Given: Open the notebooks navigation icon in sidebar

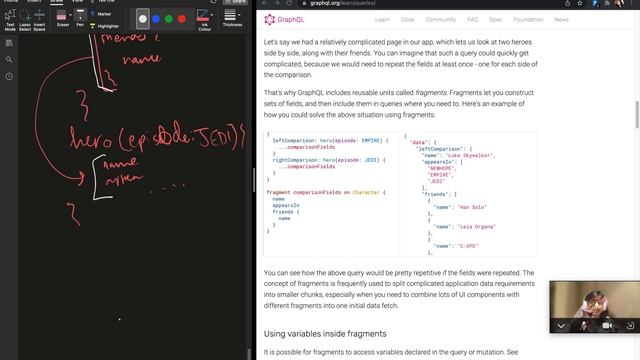Looking at the screenshot, I should [x=9, y=43].
